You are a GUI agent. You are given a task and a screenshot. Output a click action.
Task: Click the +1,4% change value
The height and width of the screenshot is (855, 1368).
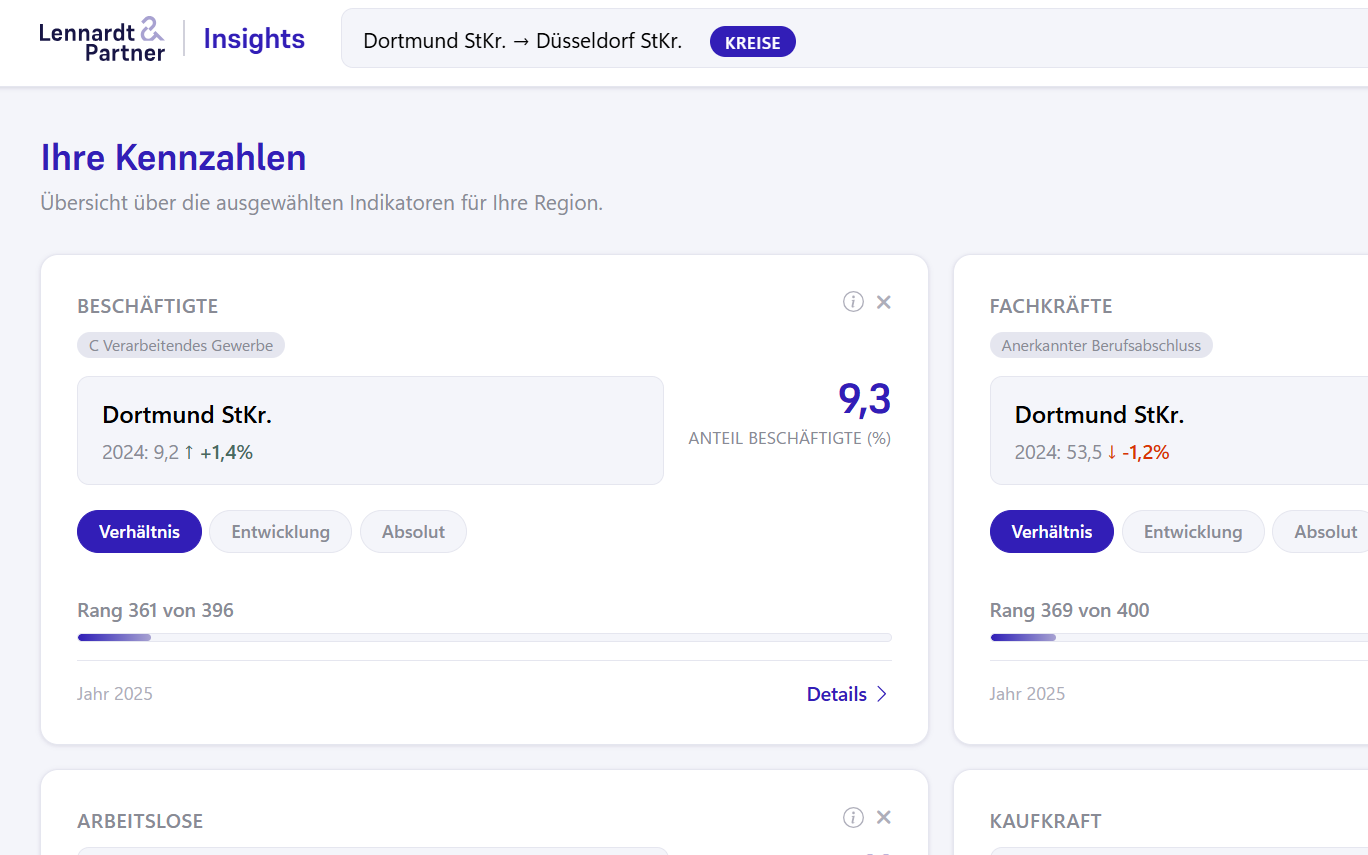coord(226,453)
